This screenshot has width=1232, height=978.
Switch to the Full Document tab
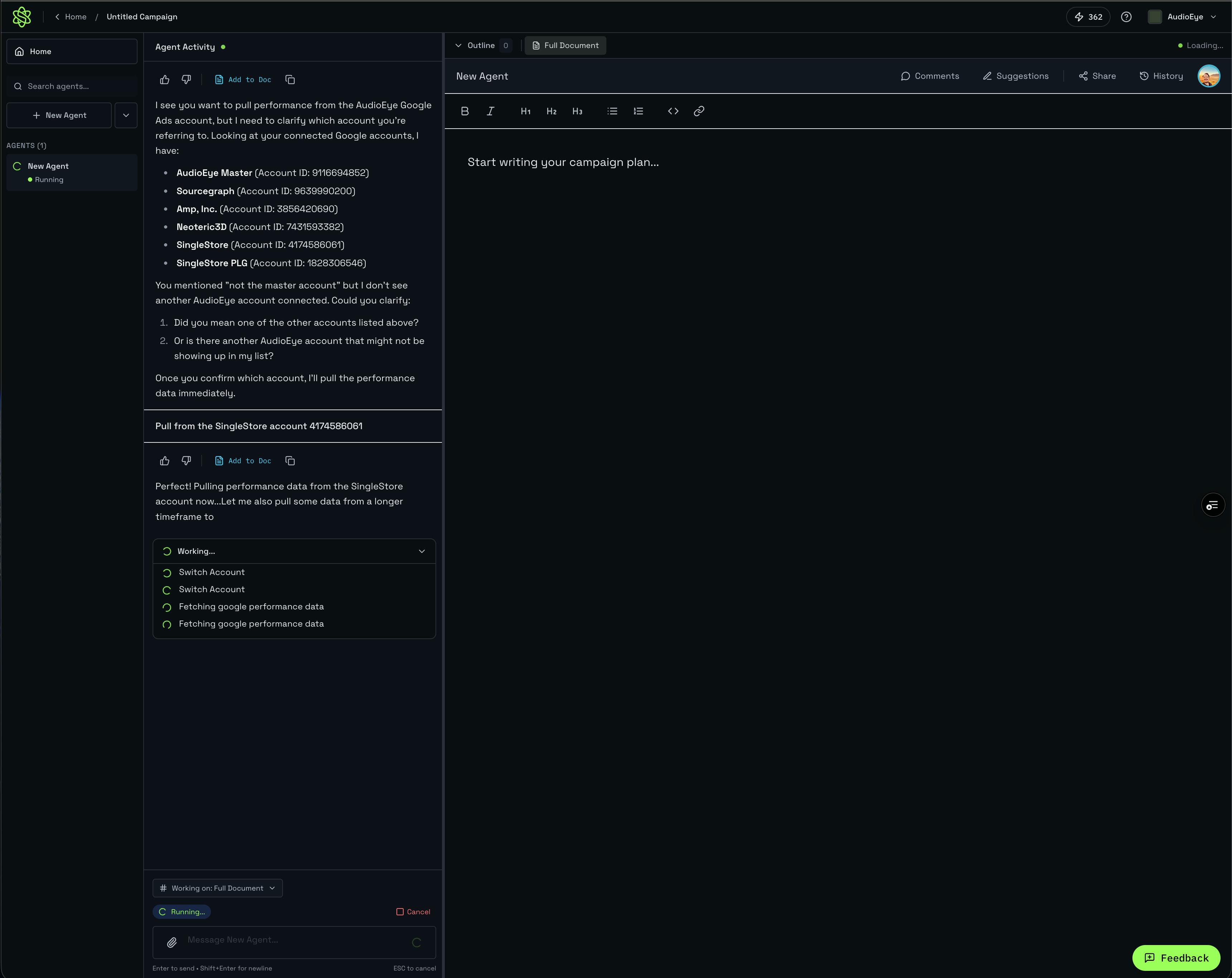click(565, 45)
